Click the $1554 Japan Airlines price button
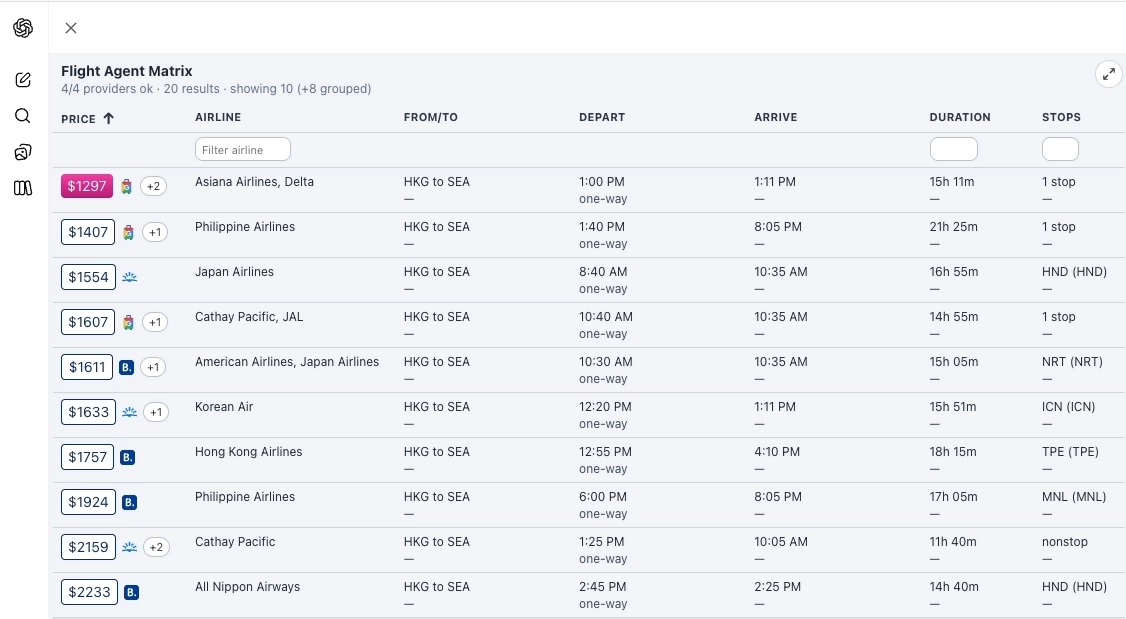 88,277
